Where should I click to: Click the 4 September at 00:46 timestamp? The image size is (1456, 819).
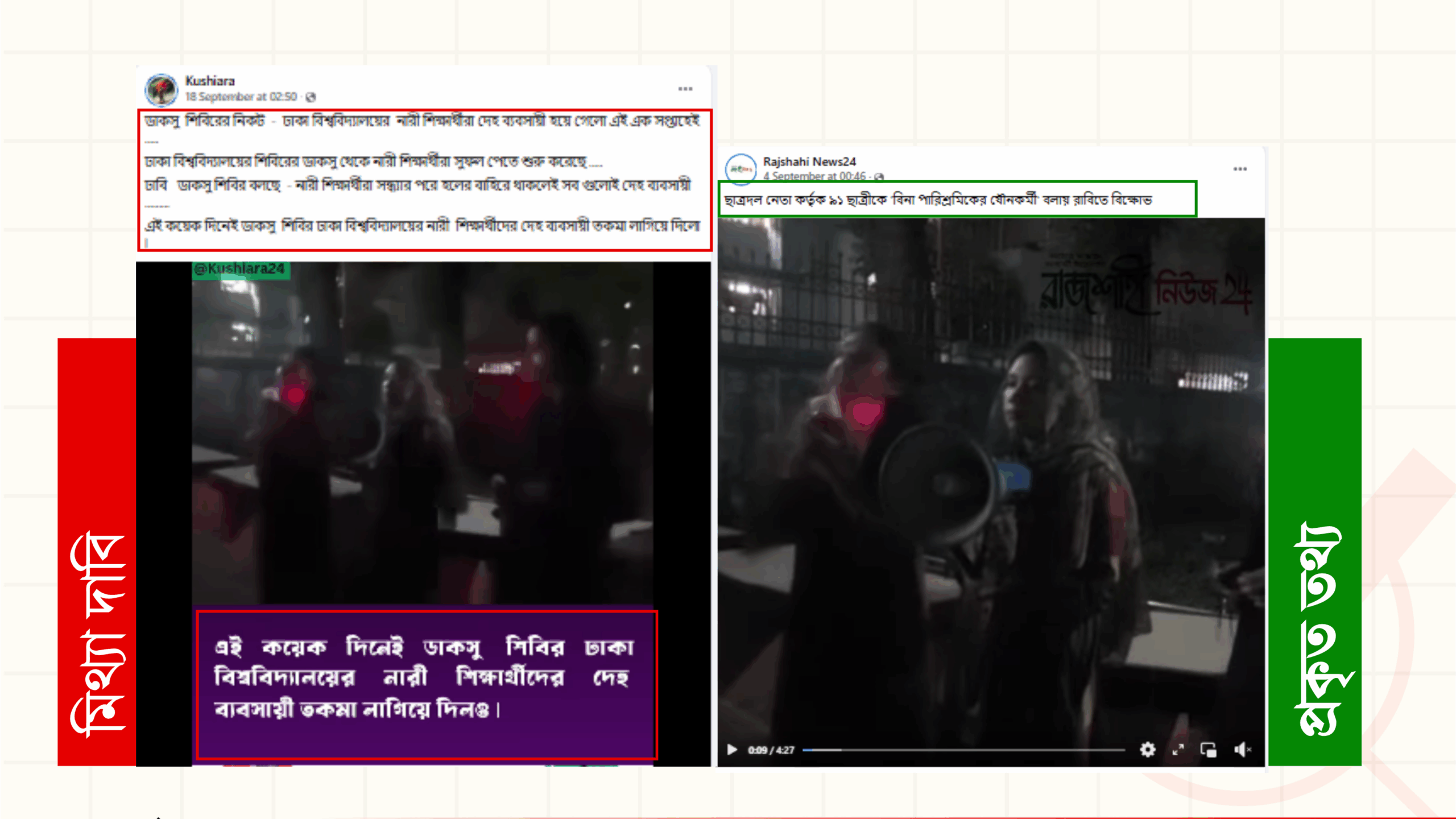(x=814, y=176)
